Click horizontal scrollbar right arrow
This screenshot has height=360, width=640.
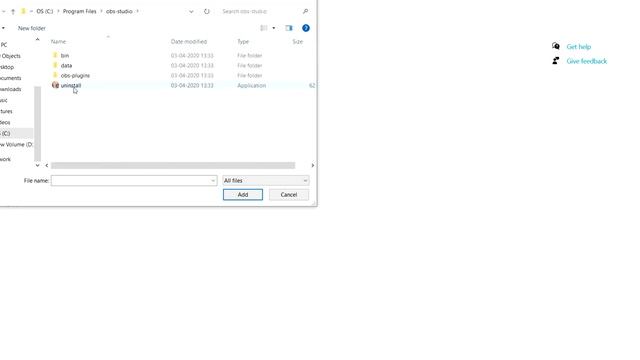click(313, 165)
